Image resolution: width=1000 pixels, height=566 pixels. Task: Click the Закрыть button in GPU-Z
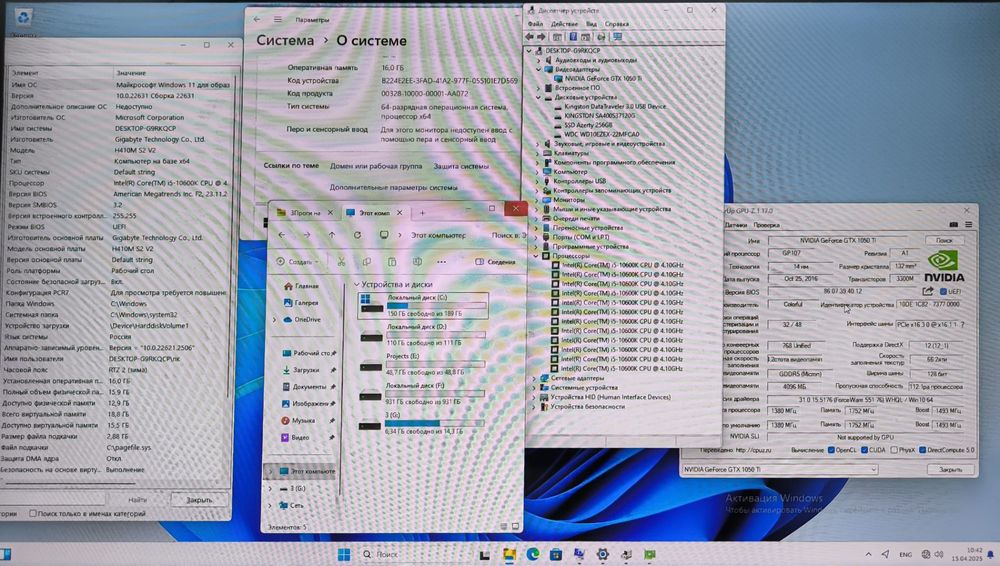point(950,469)
